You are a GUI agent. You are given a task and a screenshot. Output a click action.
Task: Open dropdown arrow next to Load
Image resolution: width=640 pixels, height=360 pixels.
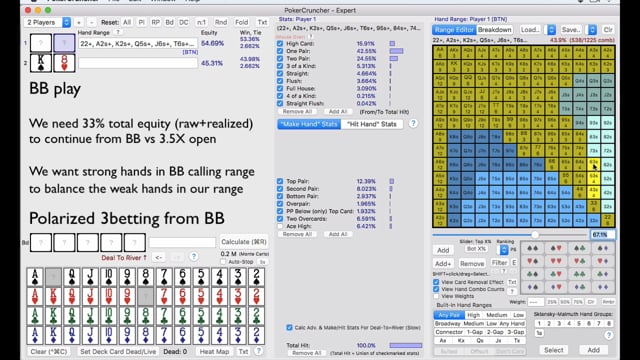tap(551, 30)
